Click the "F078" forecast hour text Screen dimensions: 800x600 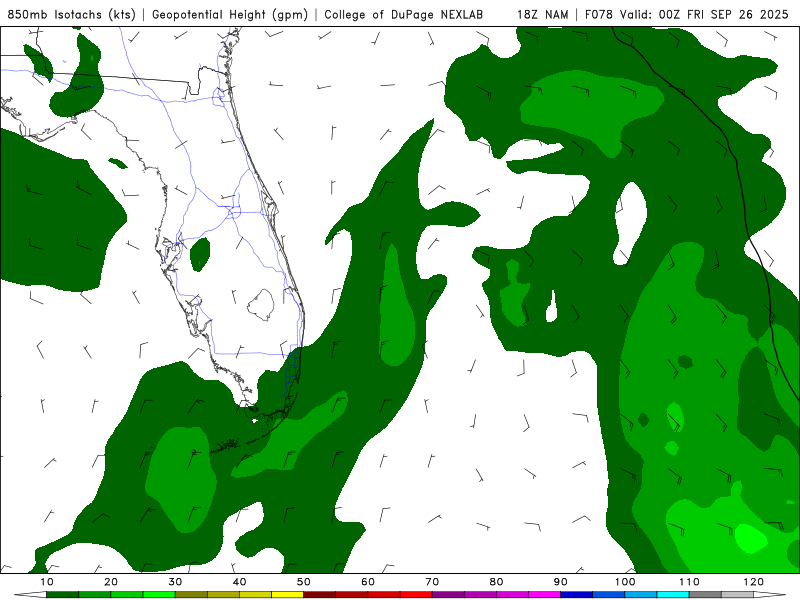(x=599, y=14)
